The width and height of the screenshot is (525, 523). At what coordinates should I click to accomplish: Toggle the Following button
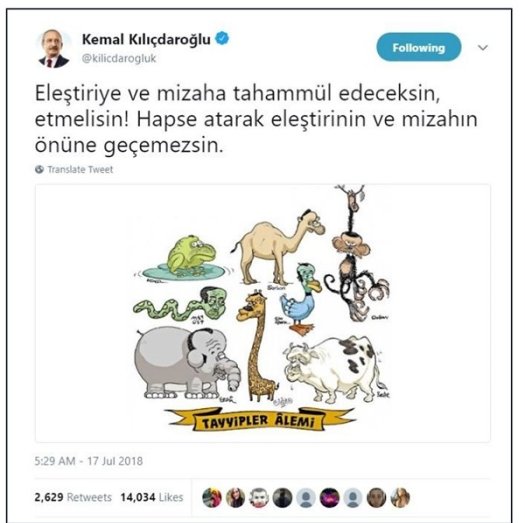click(419, 48)
